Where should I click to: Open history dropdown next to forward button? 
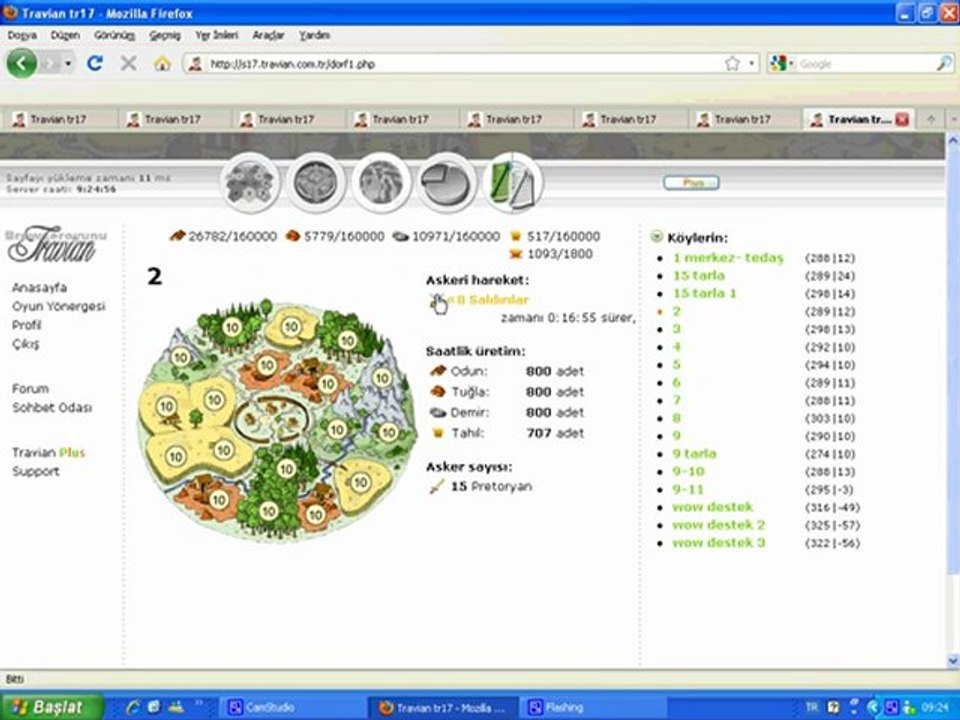click(69, 63)
